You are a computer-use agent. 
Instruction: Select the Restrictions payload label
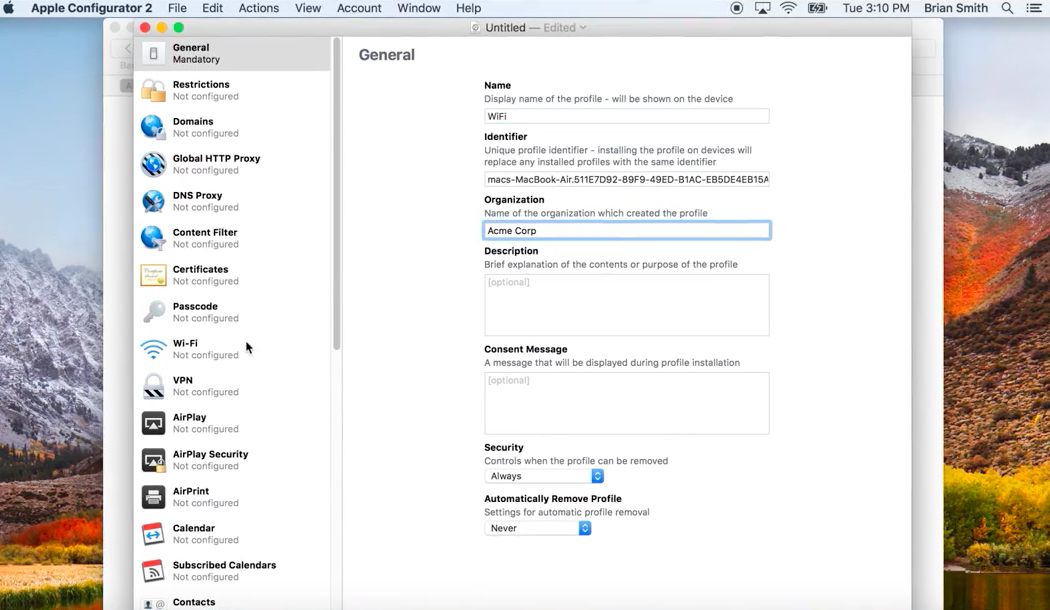(201, 84)
